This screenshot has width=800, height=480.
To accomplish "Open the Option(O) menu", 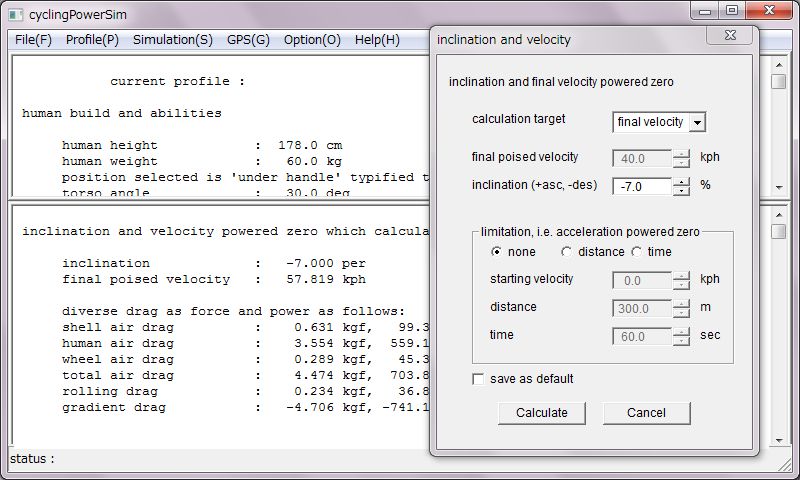I will click(x=312, y=40).
